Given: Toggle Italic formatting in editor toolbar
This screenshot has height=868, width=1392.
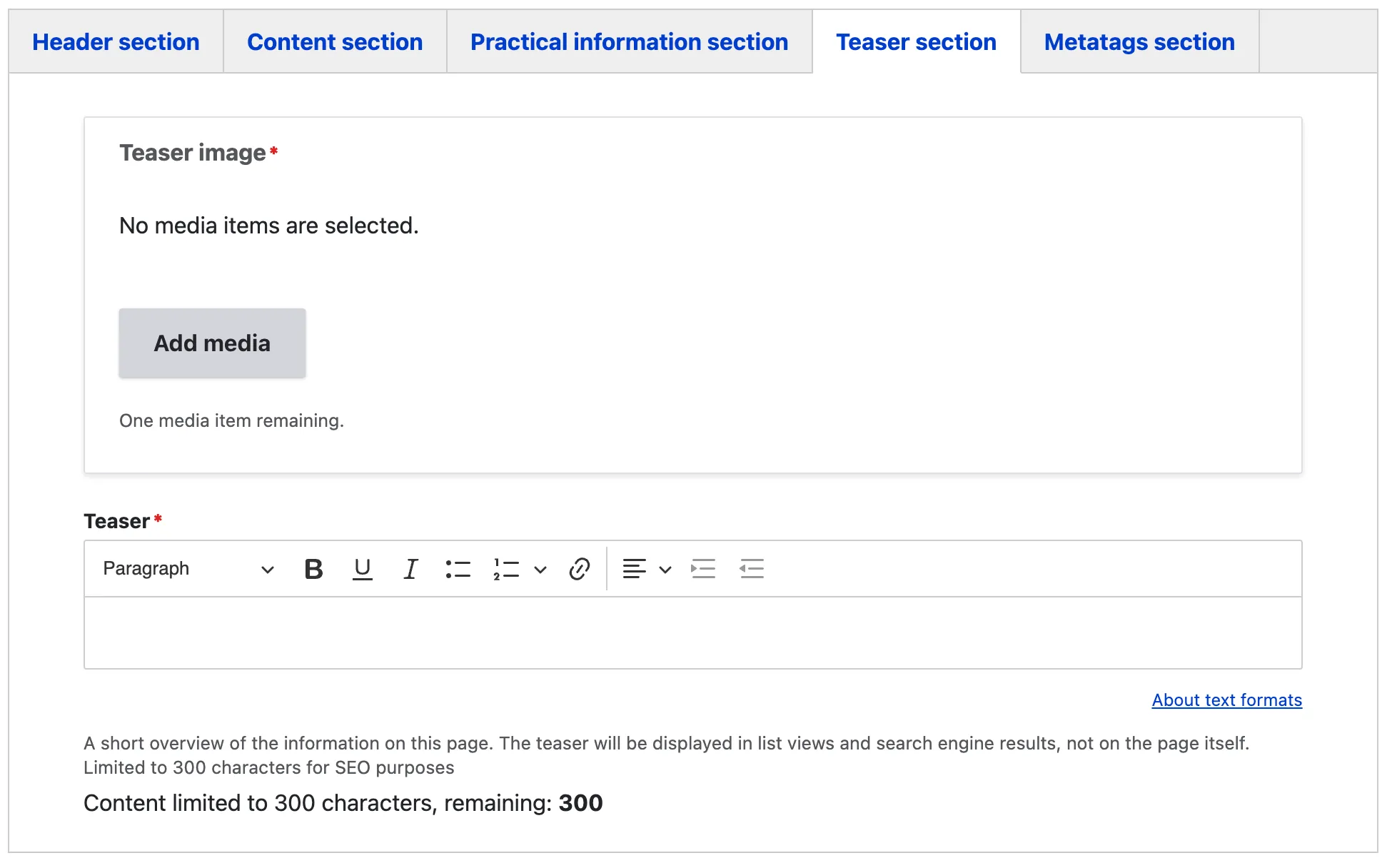Looking at the screenshot, I should click(410, 569).
